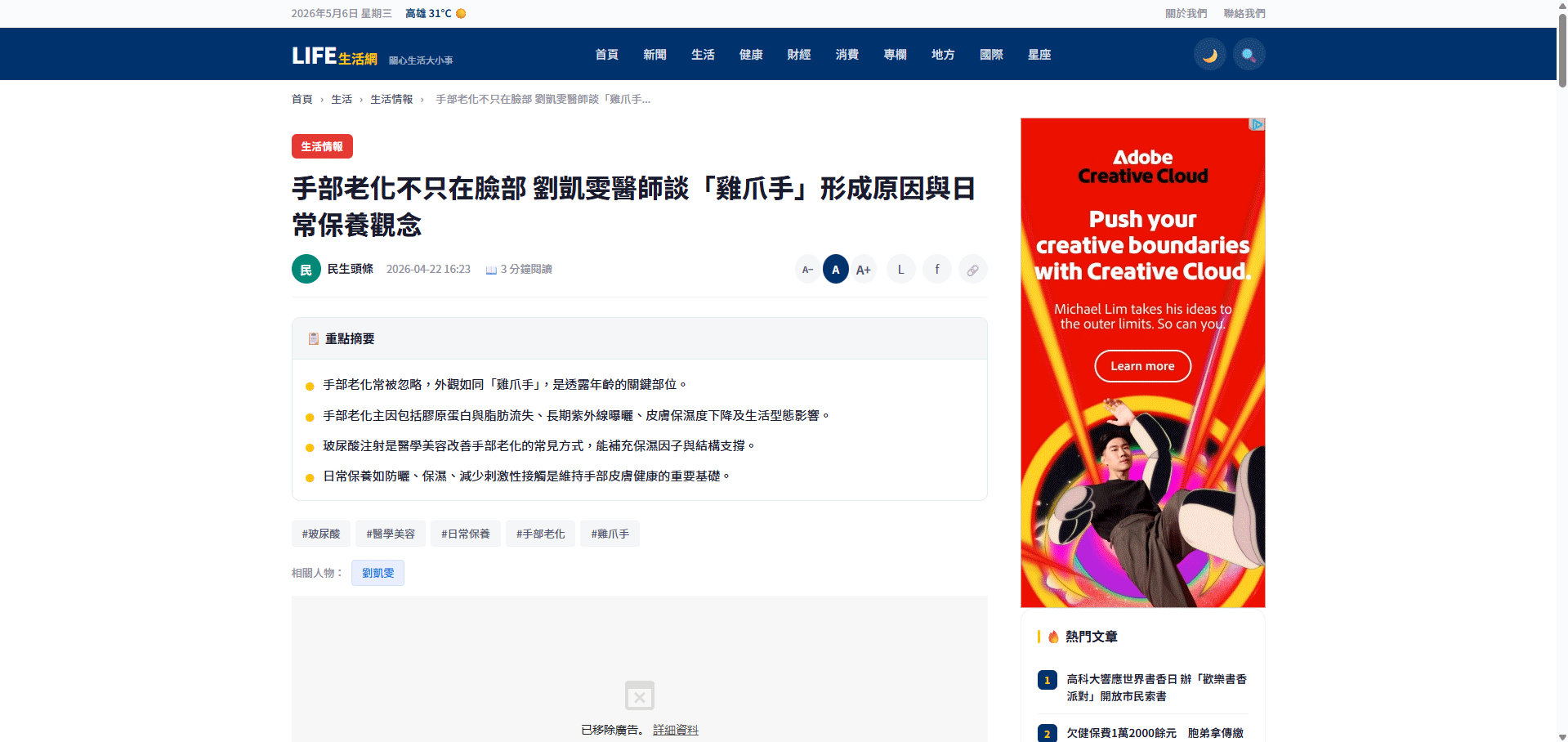Open the #雞爪手 tag
1568x742 pixels.
pos(610,534)
